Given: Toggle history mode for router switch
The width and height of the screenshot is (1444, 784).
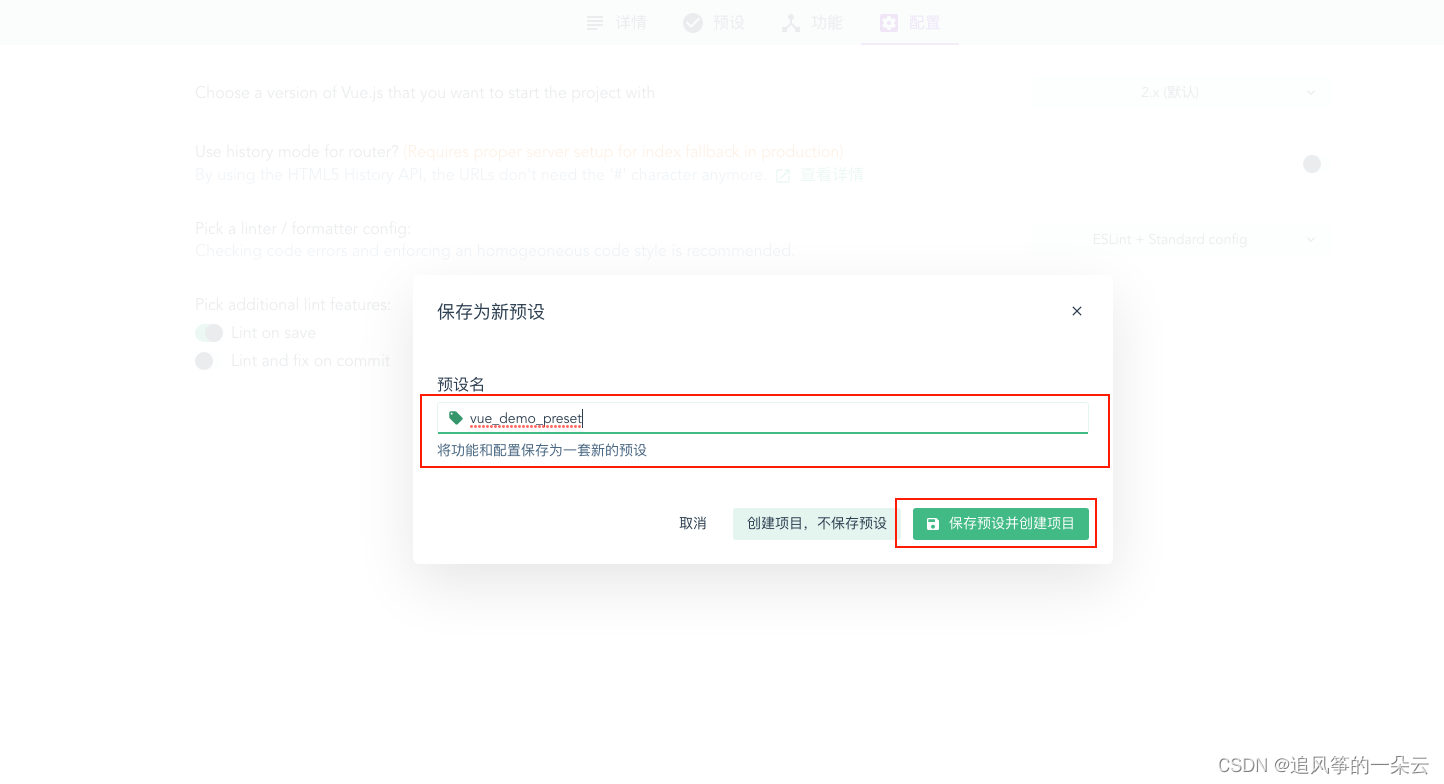Looking at the screenshot, I should 1312,163.
